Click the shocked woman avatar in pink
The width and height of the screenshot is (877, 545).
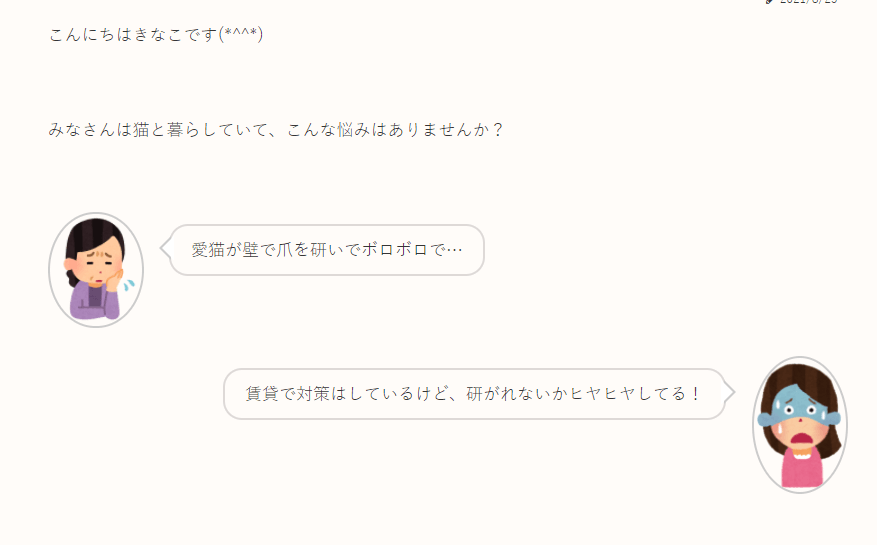(x=799, y=424)
